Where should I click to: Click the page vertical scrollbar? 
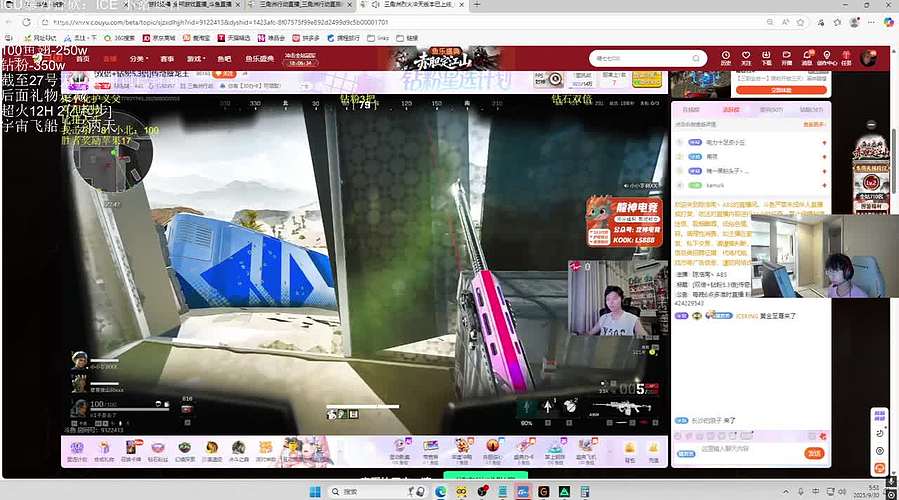coord(893,161)
